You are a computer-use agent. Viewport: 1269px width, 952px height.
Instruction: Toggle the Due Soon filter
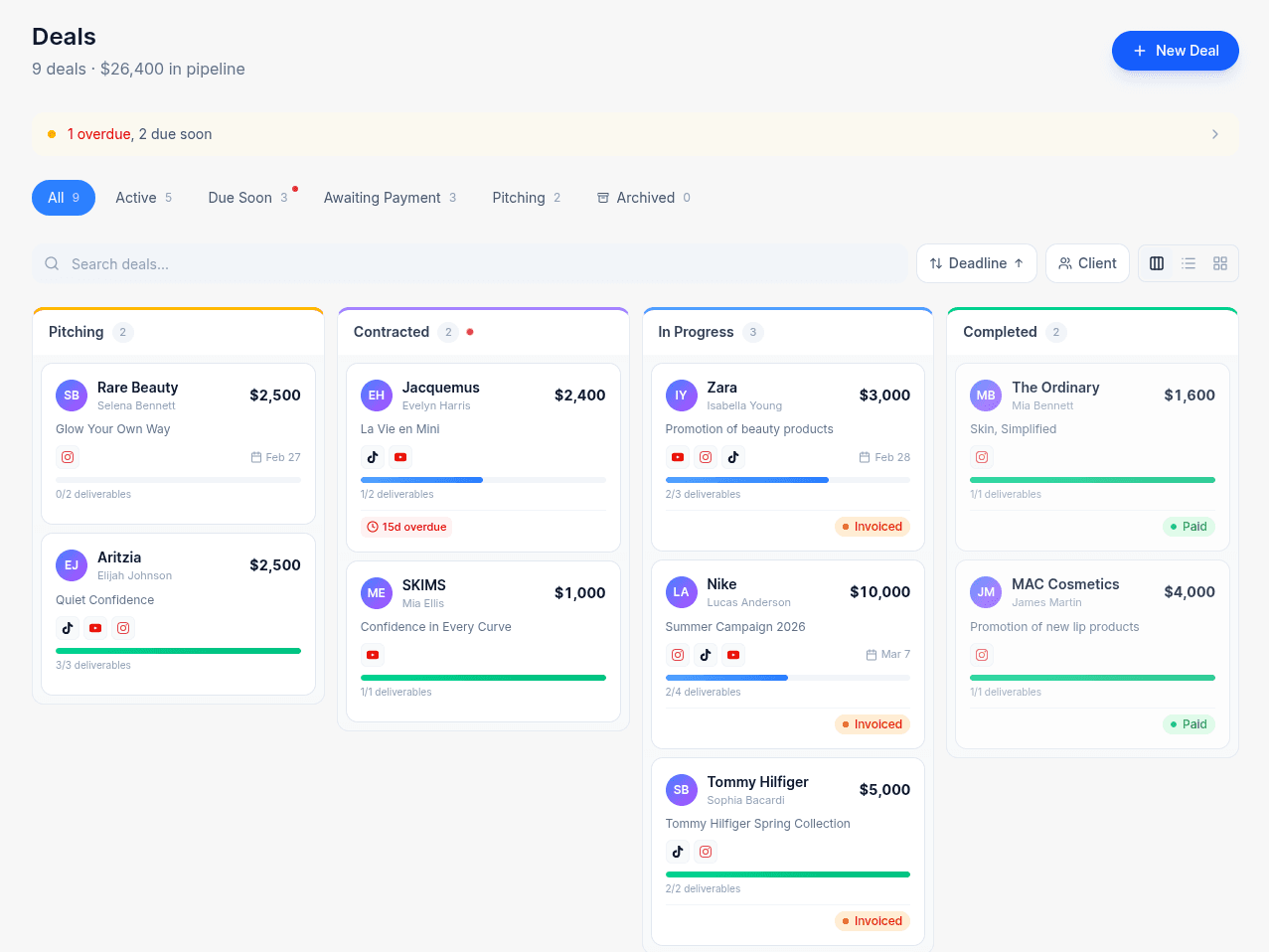pos(248,198)
